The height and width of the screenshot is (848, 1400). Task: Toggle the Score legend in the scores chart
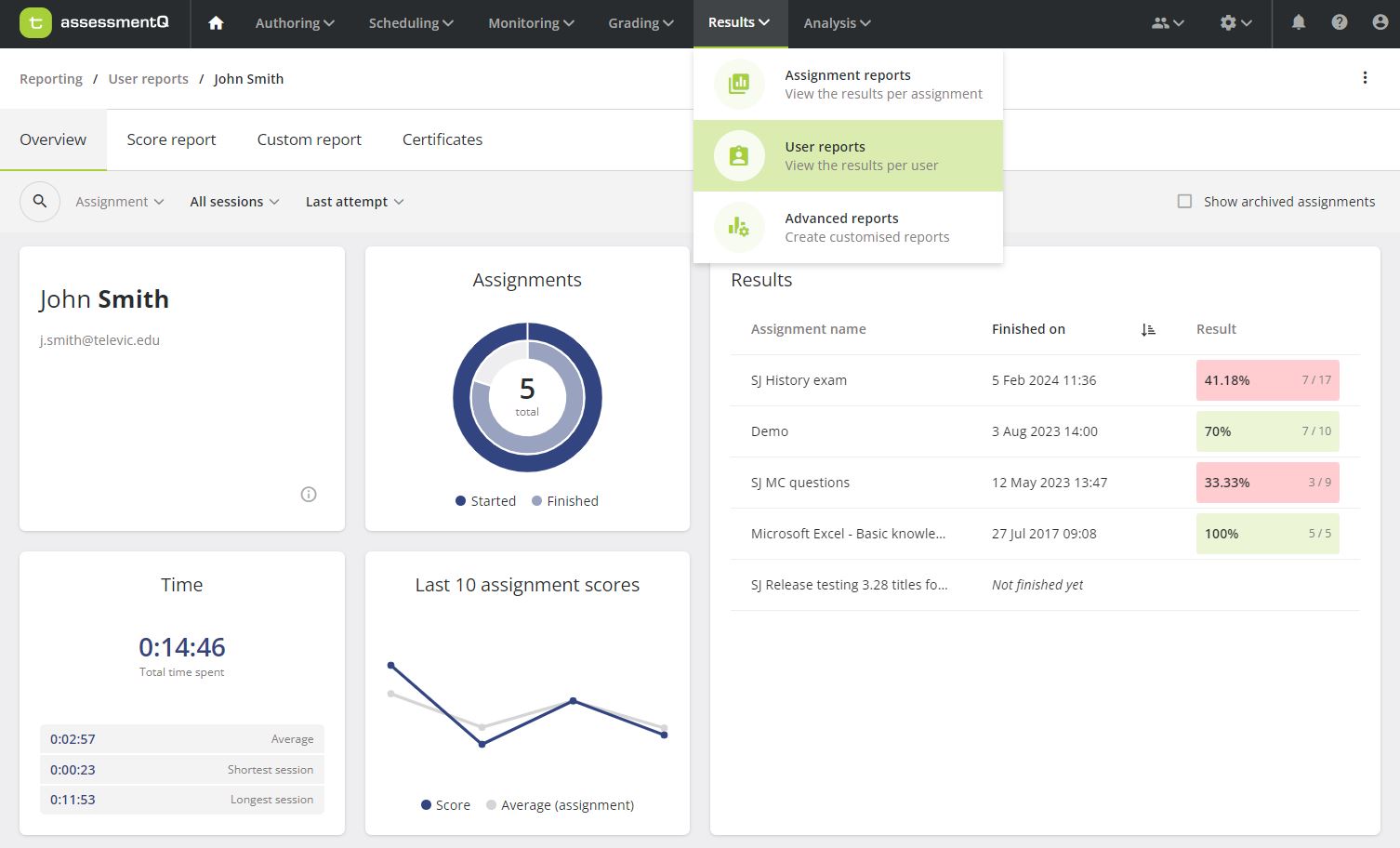[x=444, y=804]
